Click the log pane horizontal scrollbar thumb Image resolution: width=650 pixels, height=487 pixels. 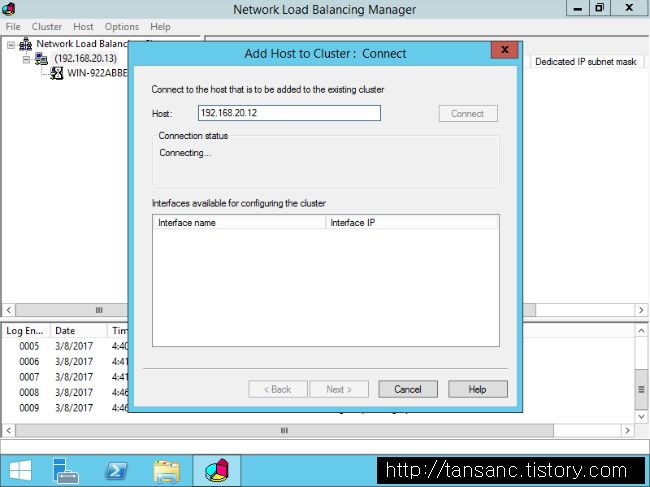[x=284, y=431]
